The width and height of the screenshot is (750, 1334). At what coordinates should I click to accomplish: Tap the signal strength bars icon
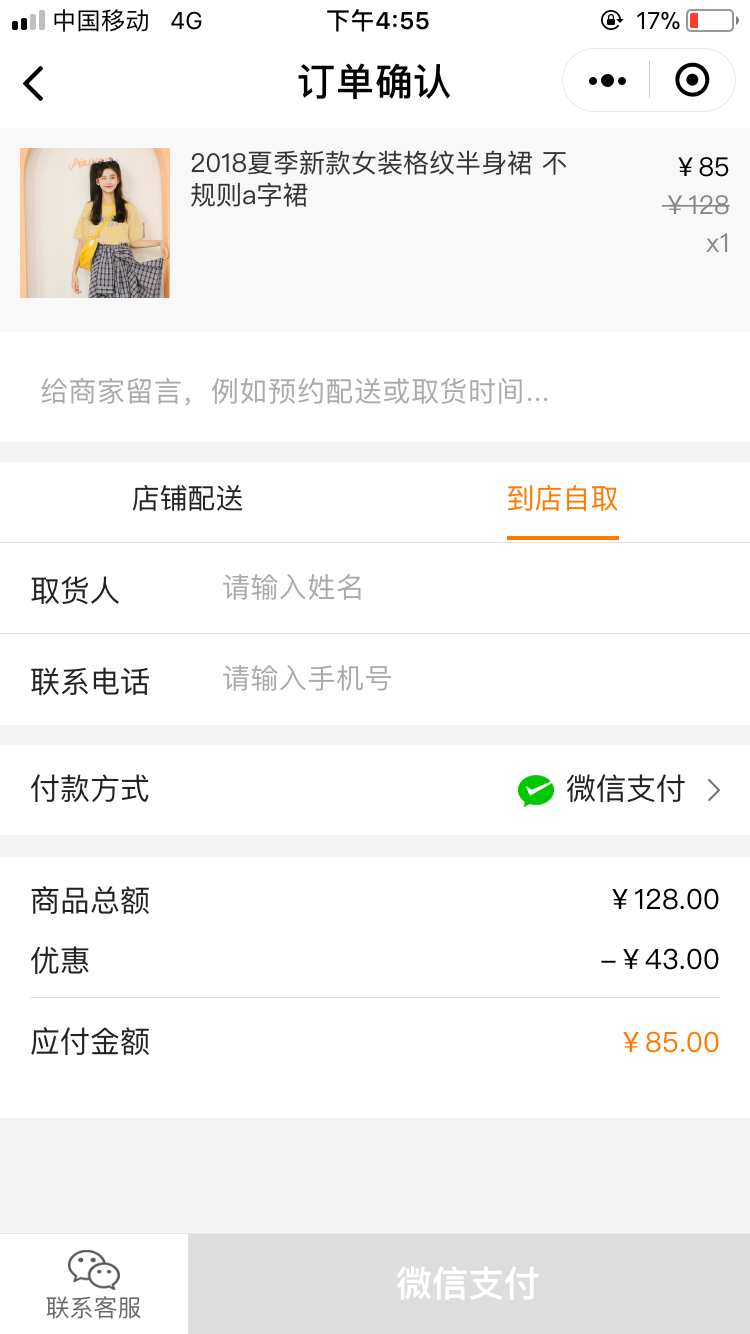pos(28,21)
